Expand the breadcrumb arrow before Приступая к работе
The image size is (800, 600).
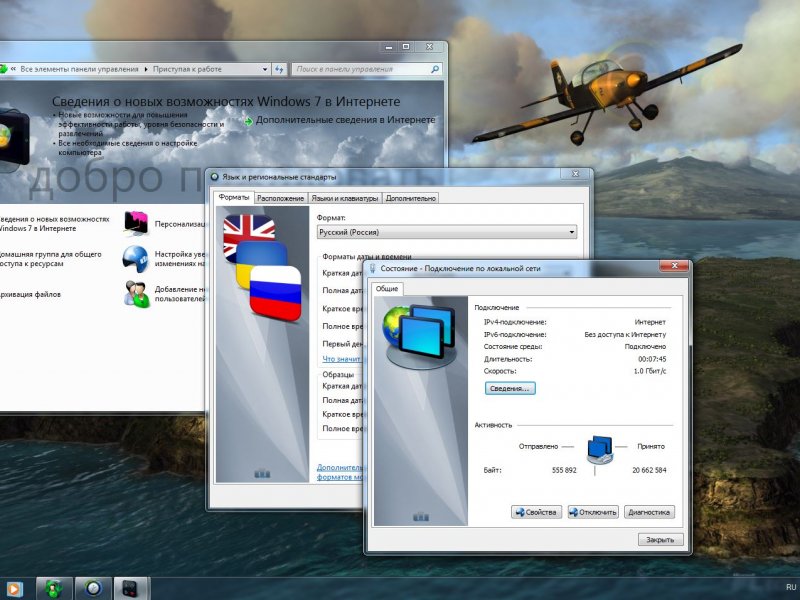146,69
